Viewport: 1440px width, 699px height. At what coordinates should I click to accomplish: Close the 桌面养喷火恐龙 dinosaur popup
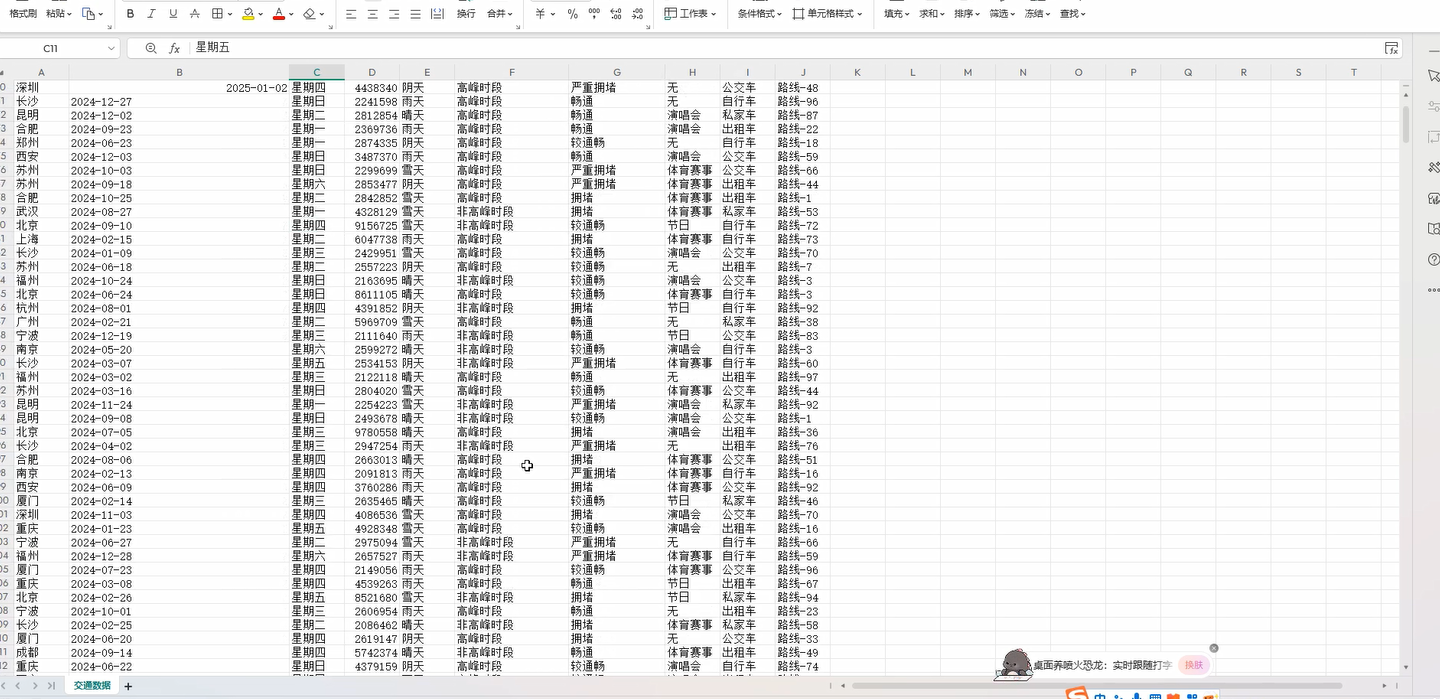coord(1214,648)
